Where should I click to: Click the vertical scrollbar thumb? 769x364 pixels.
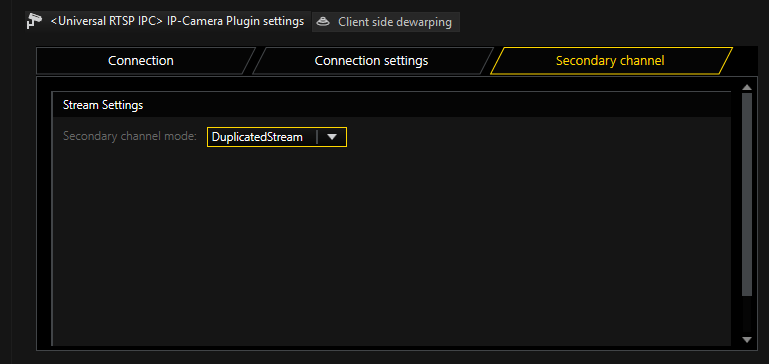tap(747, 194)
